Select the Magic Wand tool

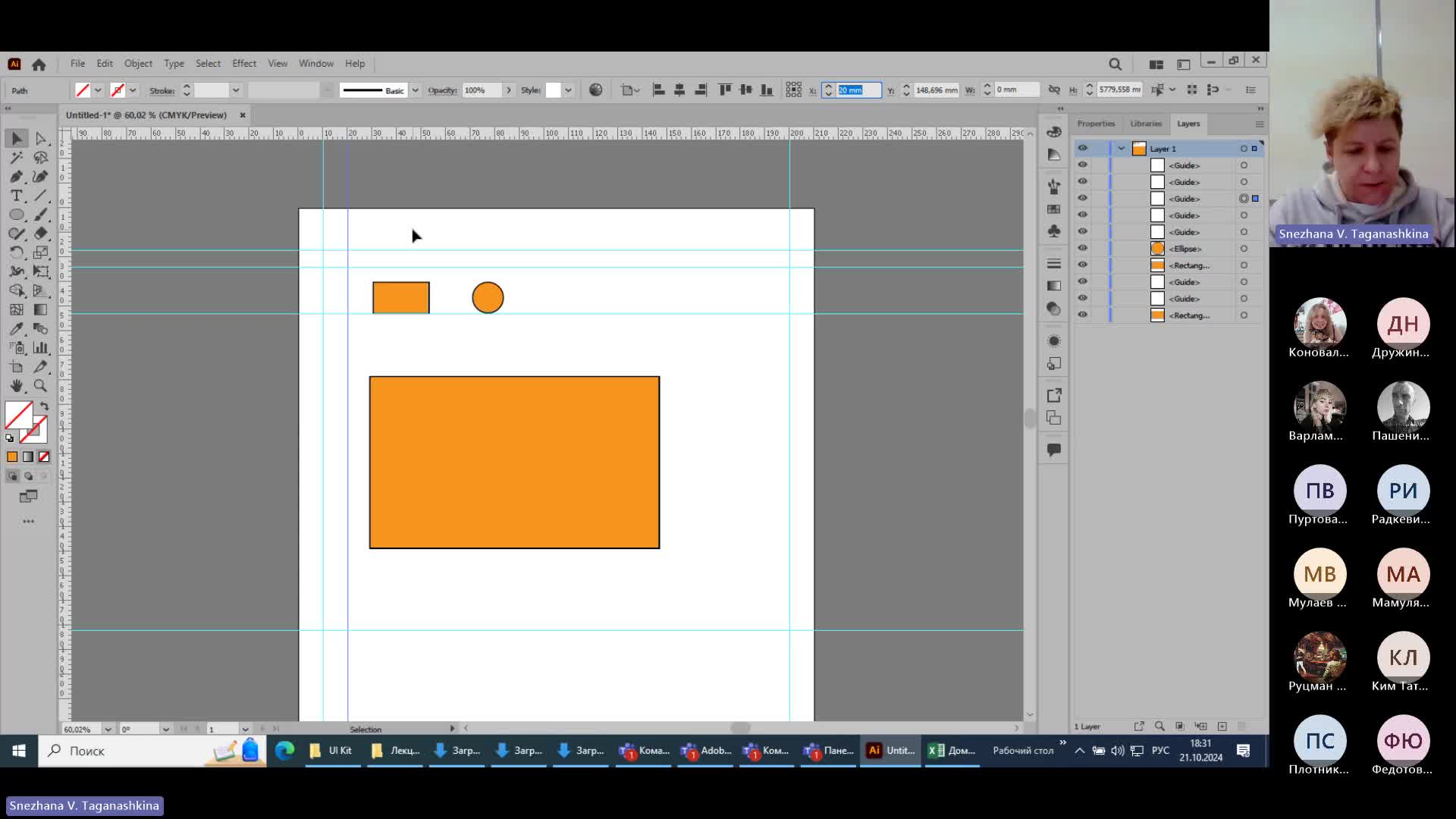coord(17,158)
